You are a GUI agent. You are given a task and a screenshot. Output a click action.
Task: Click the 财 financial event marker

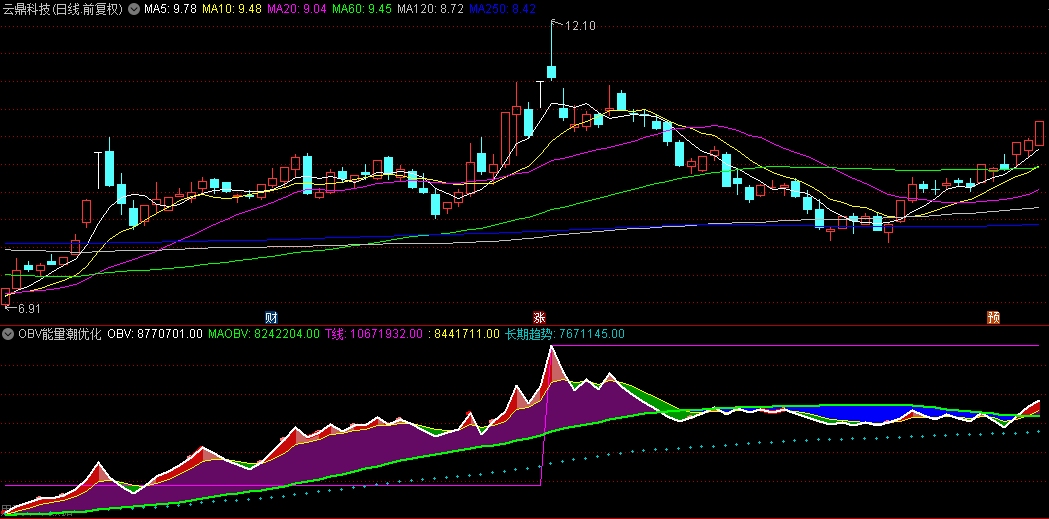pyautogui.click(x=271, y=317)
